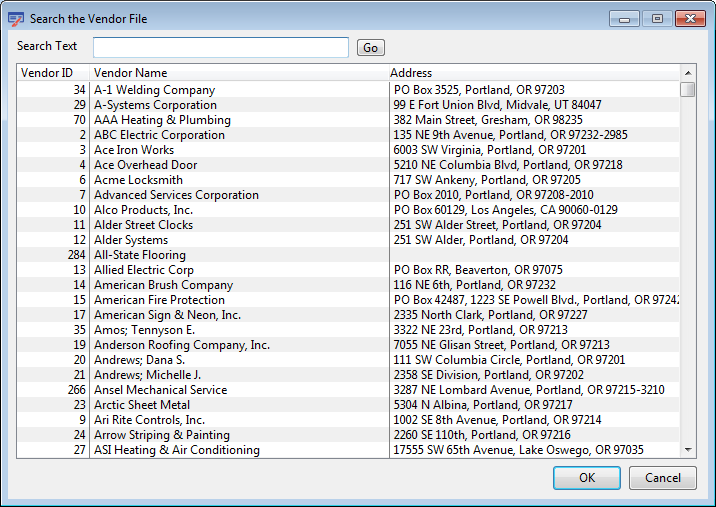Select Anderson Roofing Company, Inc.
Viewport: 716px width, 507px height.
point(181,345)
